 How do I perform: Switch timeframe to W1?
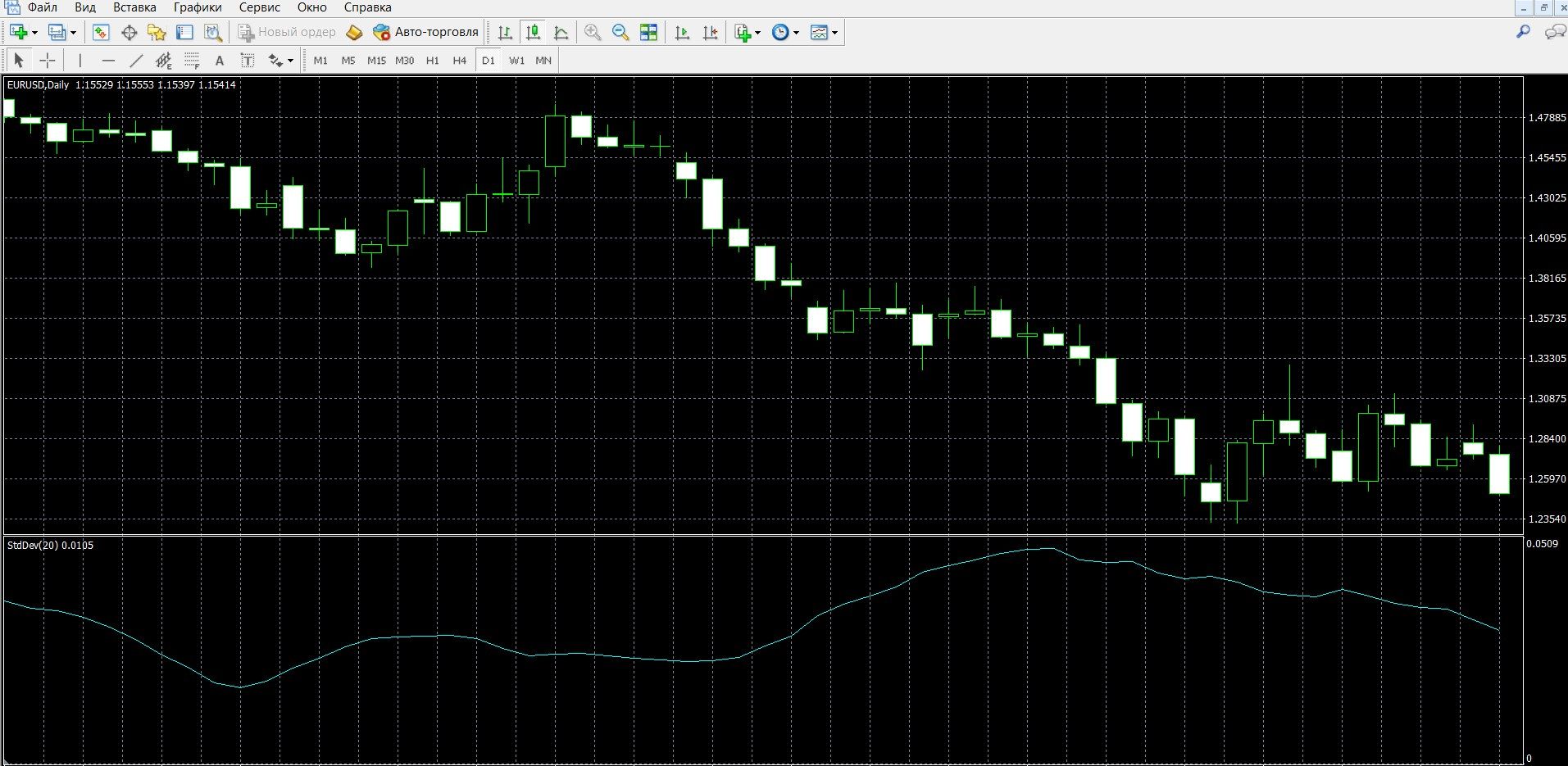pyautogui.click(x=516, y=60)
